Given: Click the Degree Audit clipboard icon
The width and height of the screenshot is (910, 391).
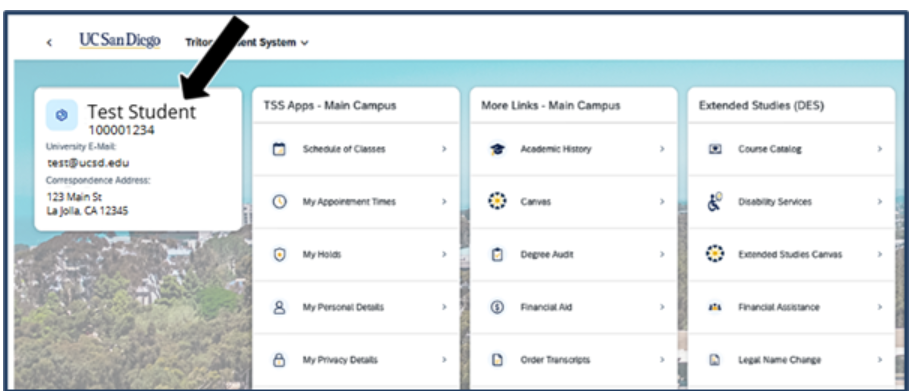Looking at the screenshot, I should pyautogui.click(x=497, y=255).
